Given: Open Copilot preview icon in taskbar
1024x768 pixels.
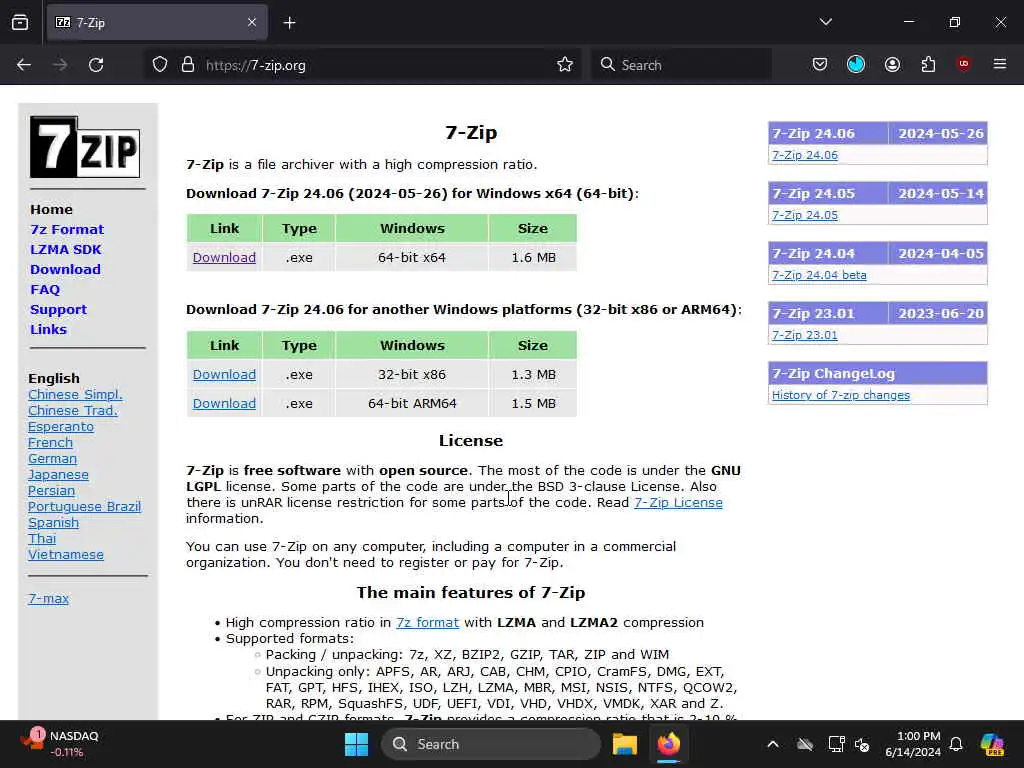Looking at the screenshot, I should [992, 744].
